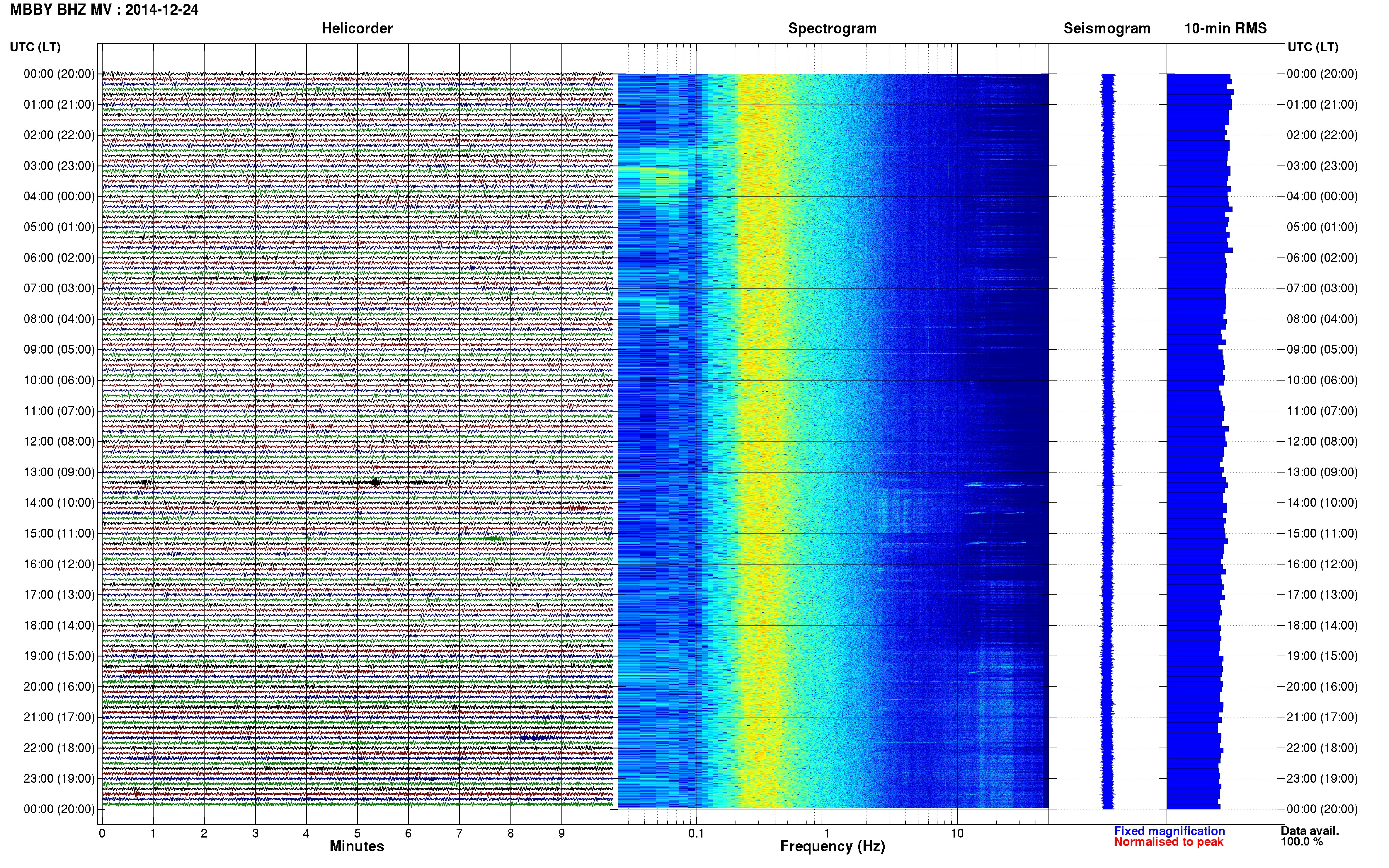Screen dimensions: 1389x868
Task: Select the Spectrogram panel heading
Action: point(832,29)
